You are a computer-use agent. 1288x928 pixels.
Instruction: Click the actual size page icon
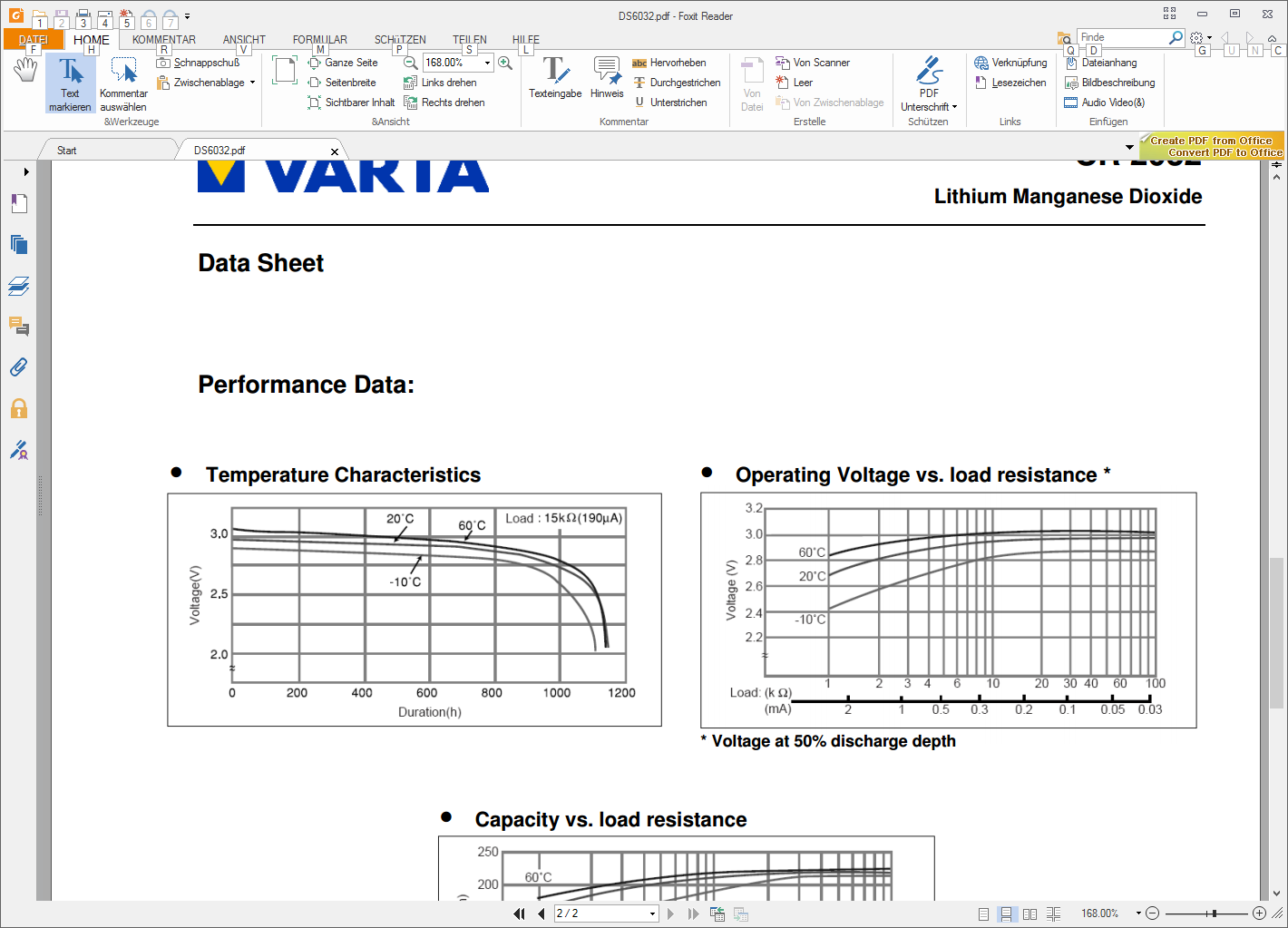(285, 70)
